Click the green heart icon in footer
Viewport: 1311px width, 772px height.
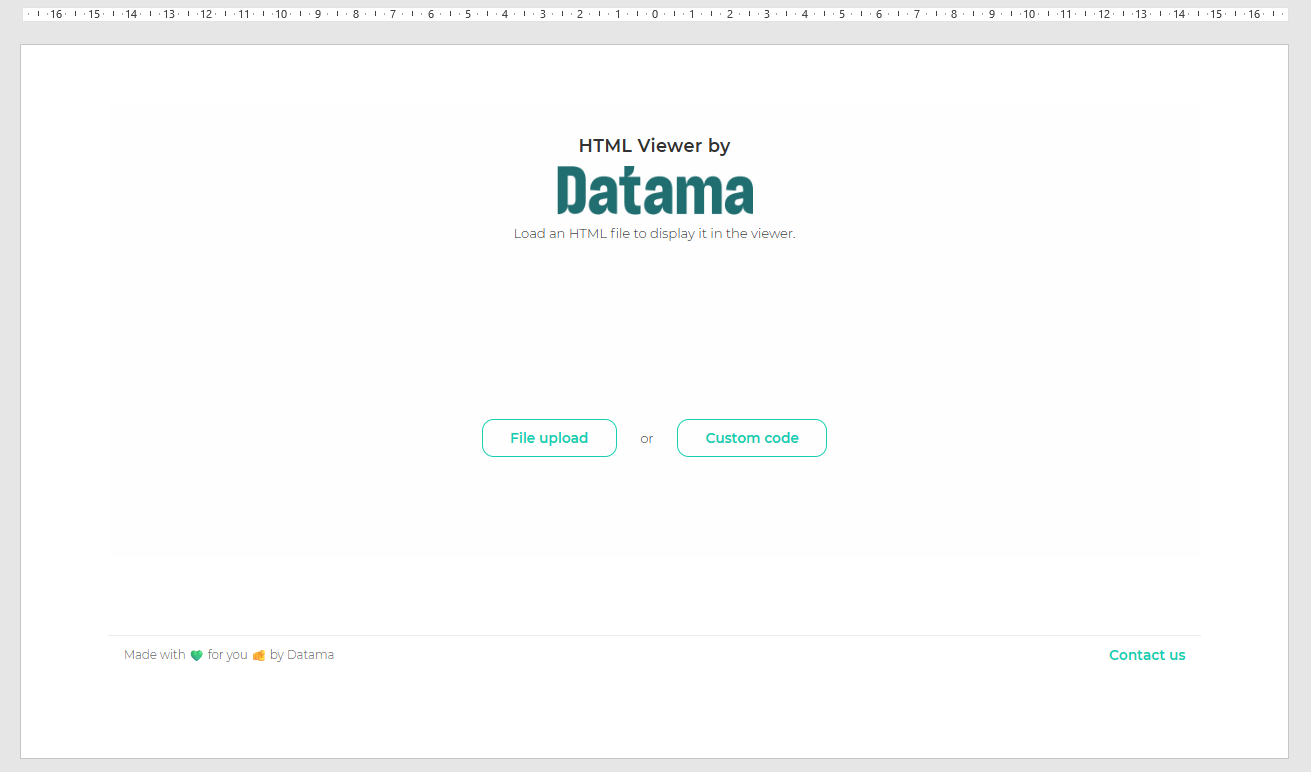point(197,656)
